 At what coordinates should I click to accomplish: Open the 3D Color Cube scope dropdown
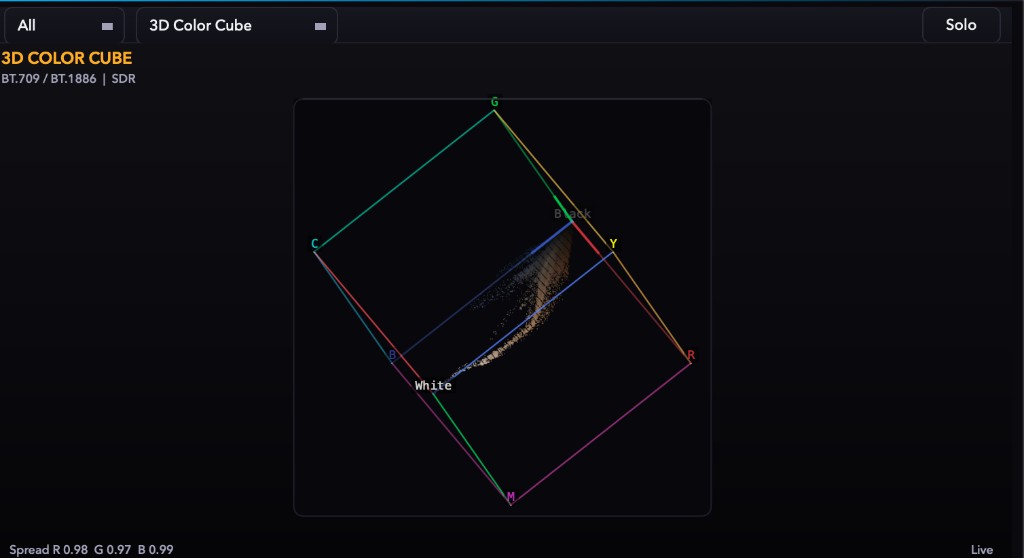(236, 25)
